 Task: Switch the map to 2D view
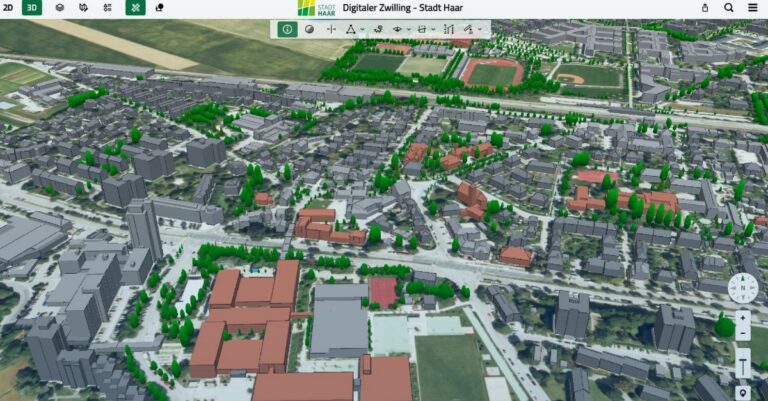click(x=8, y=8)
